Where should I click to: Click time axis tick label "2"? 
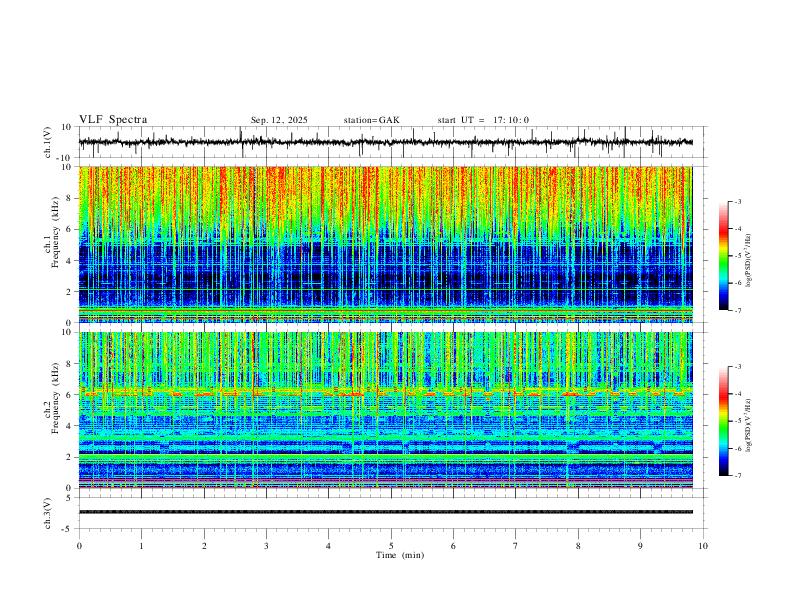pyautogui.click(x=204, y=546)
